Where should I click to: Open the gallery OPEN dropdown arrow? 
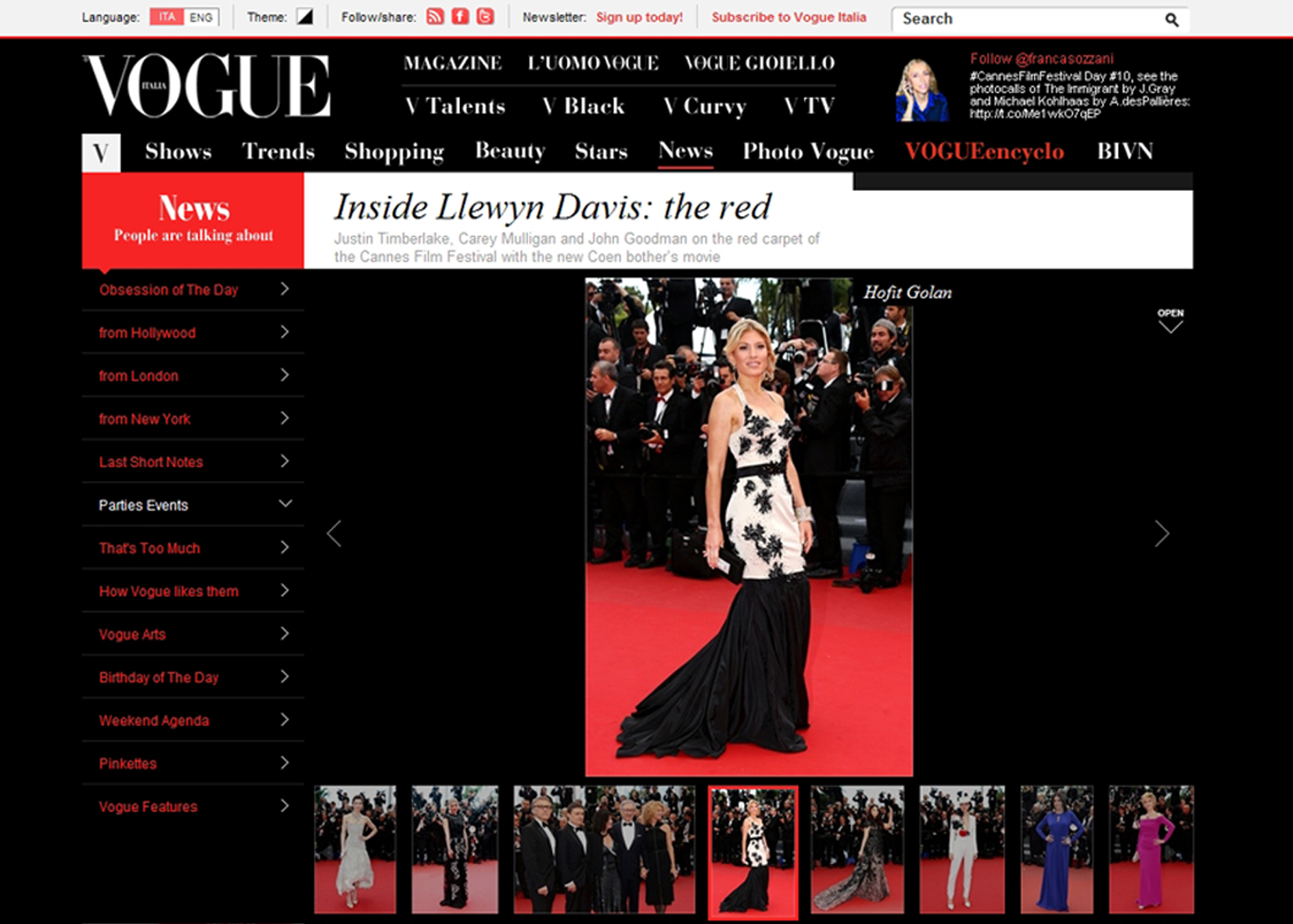(x=1170, y=322)
